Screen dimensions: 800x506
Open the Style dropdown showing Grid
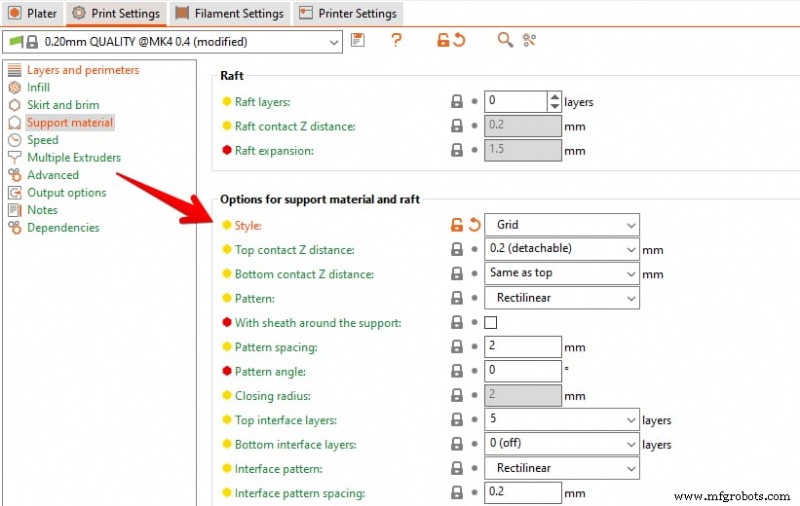(x=561, y=225)
